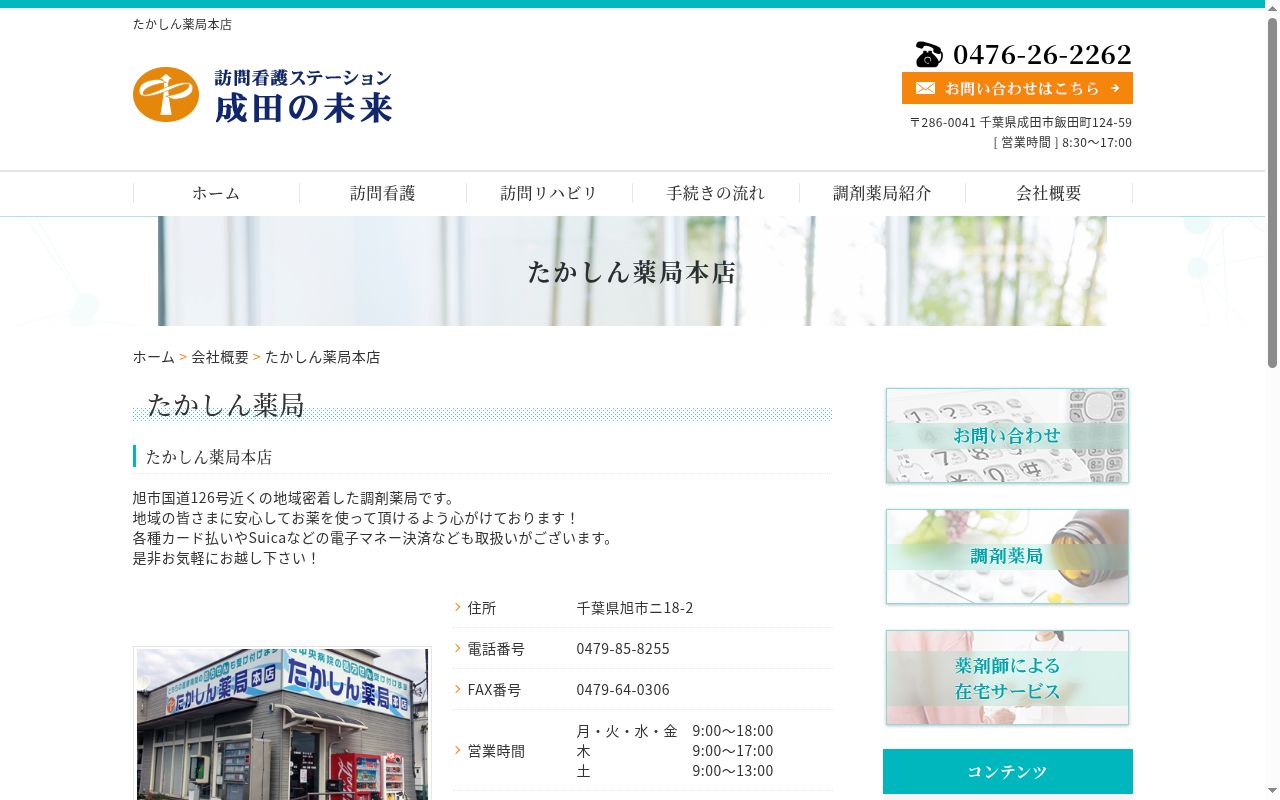Click the header business hours 8:30〜17:00
The width and height of the screenshot is (1280, 800).
[x=1097, y=143]
